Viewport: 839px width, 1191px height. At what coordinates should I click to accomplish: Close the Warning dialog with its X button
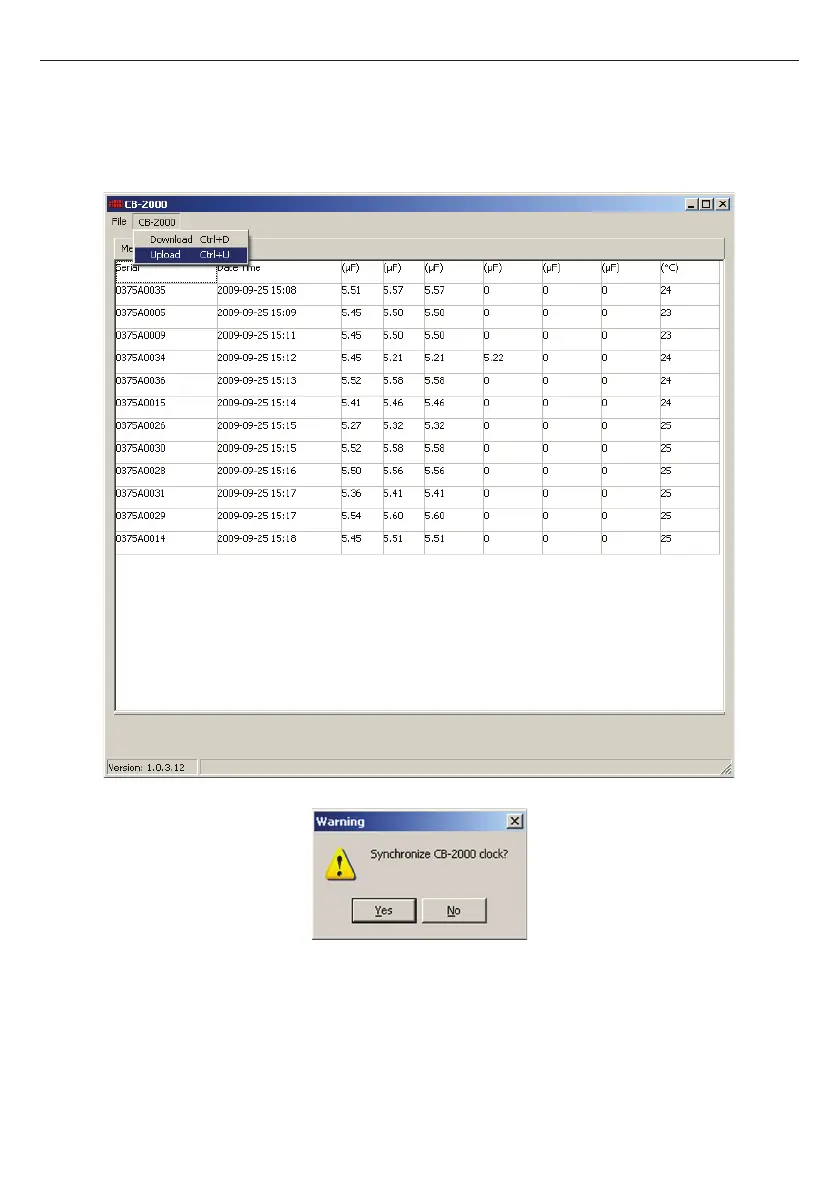[x=515, y=821]
